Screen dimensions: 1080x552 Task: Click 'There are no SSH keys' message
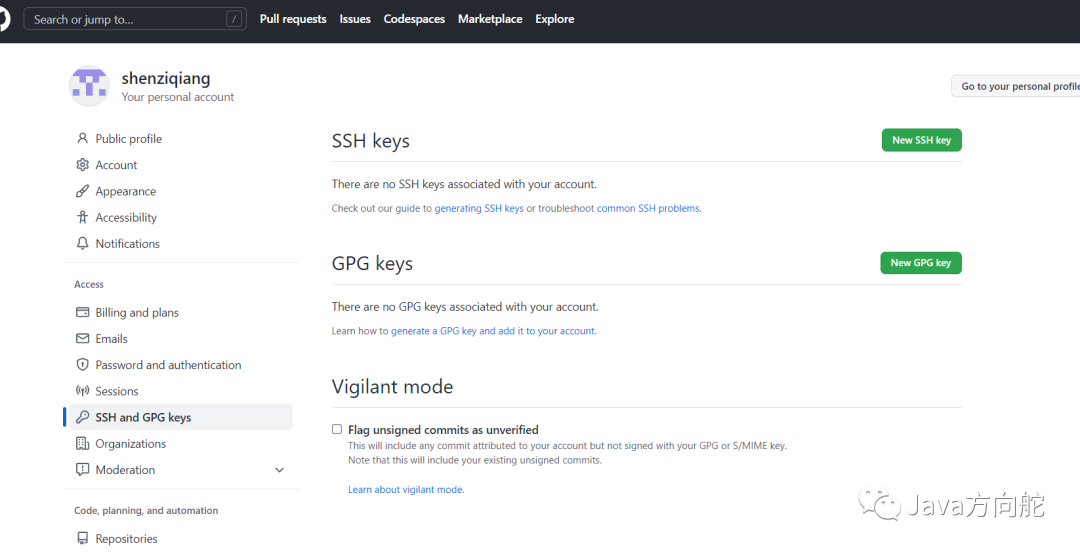[464, 184]
